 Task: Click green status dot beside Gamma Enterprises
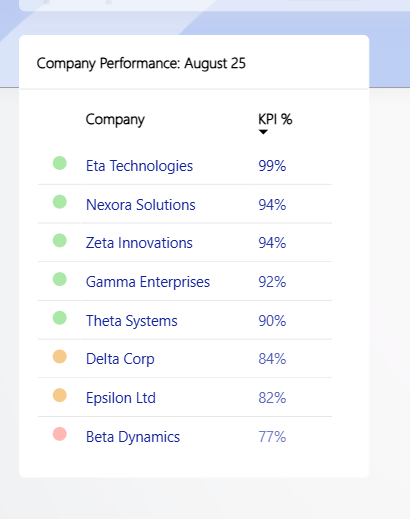(x=60, y=279)
